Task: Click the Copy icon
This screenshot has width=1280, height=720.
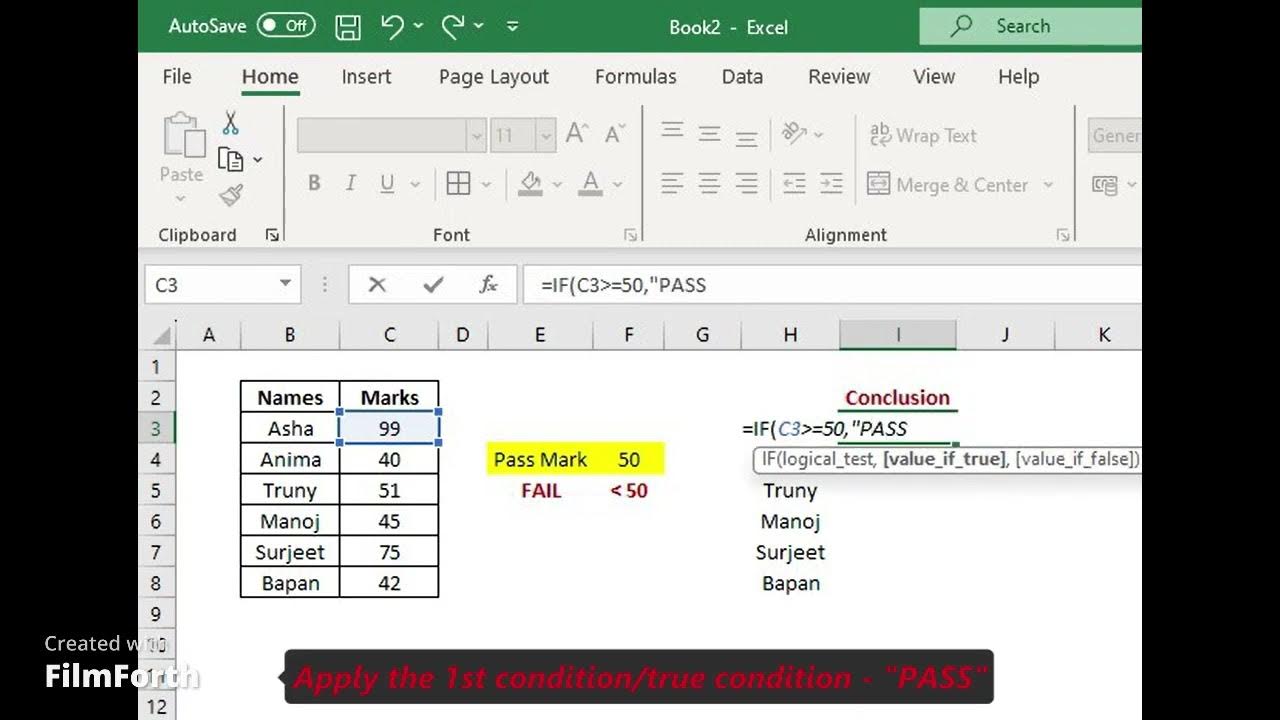Action: pos(231,159)
